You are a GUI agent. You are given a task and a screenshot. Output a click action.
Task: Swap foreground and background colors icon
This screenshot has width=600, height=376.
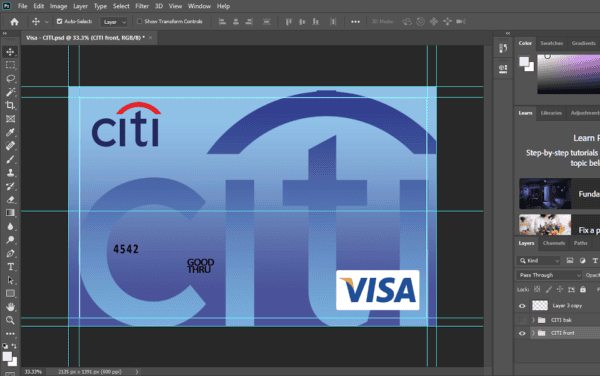(14, 346)
